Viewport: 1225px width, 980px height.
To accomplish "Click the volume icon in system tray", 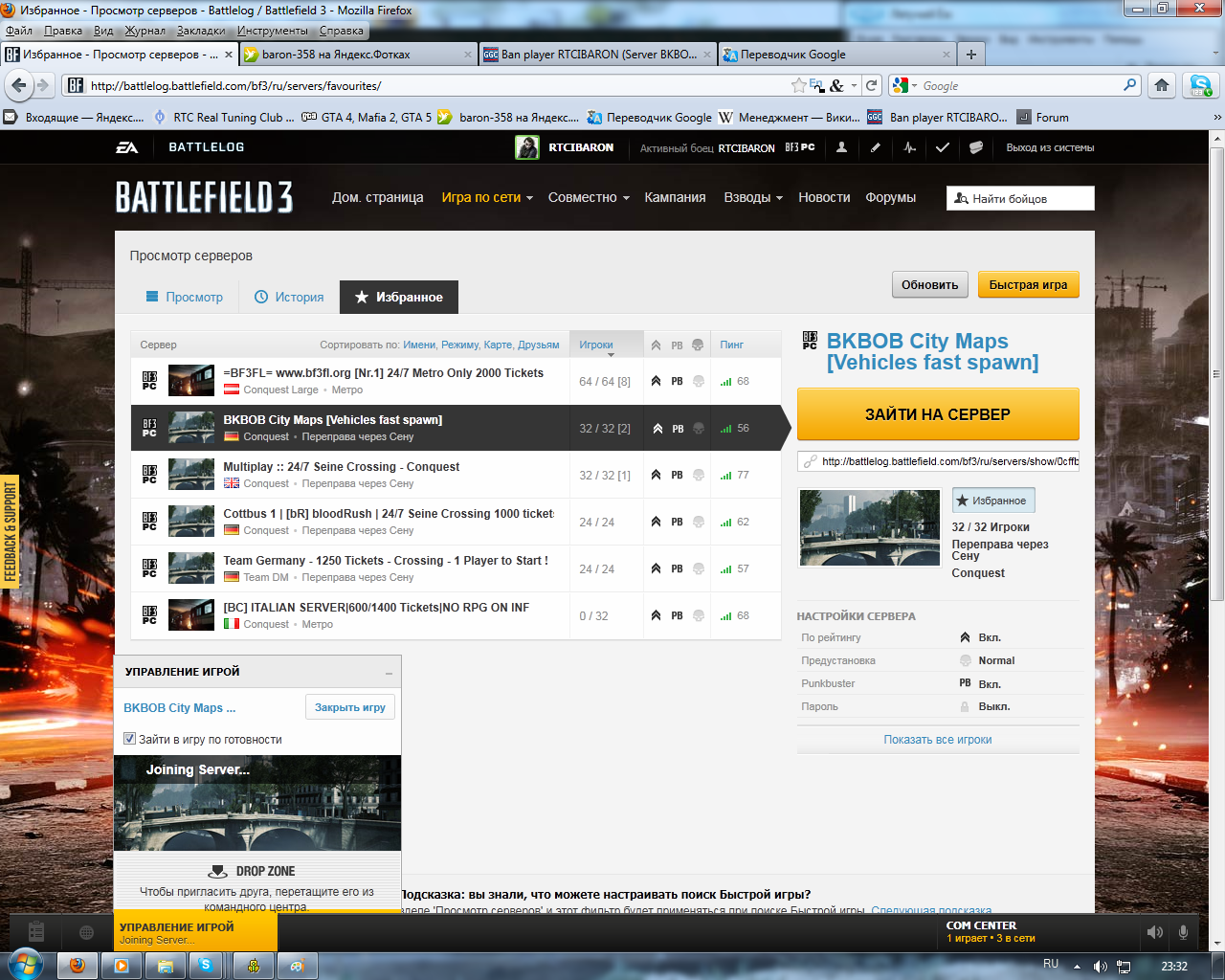I will tap(1101, 967).
